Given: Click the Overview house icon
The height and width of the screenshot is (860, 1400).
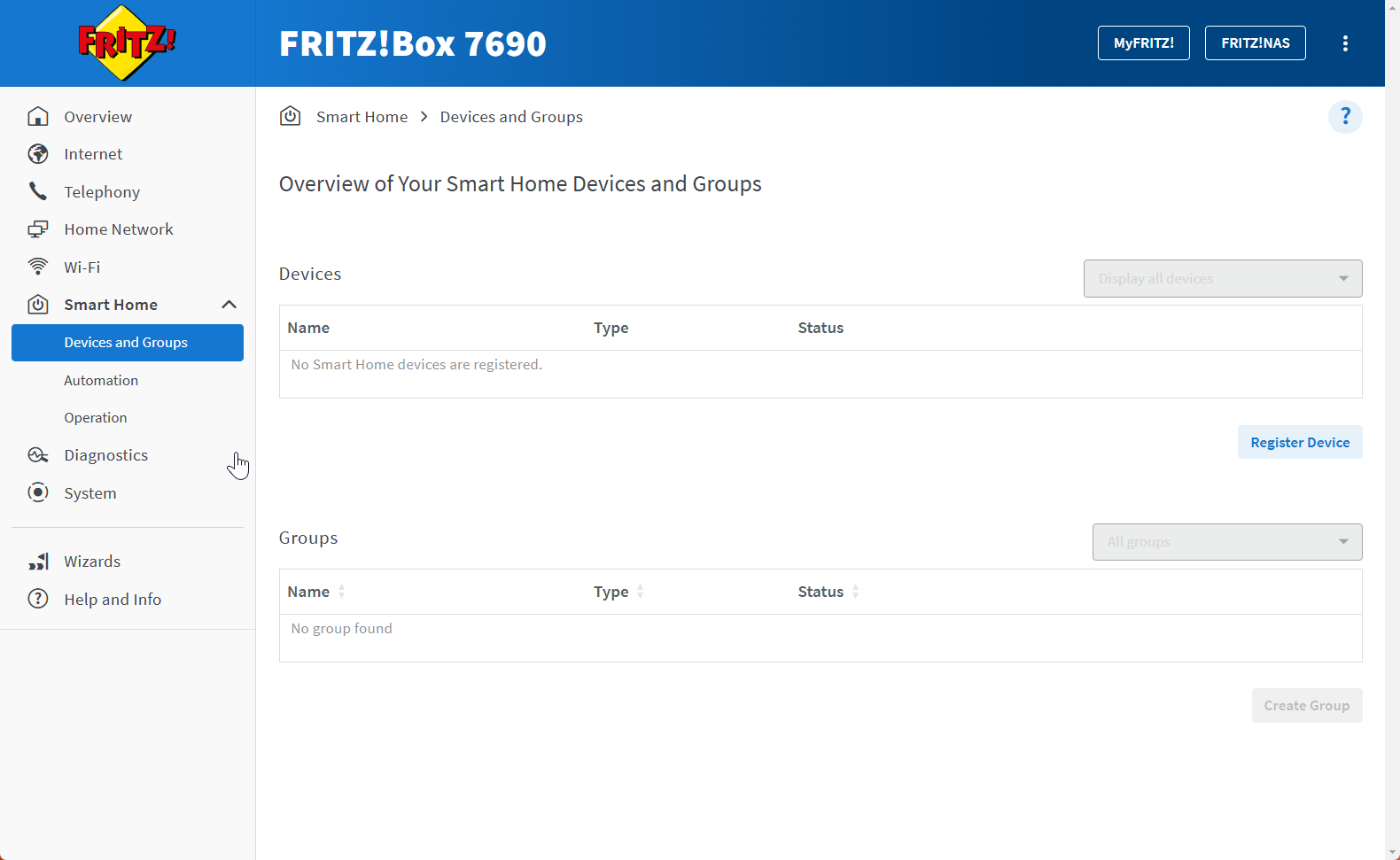Looking at the screenshot, I should [x=38, y=117].
